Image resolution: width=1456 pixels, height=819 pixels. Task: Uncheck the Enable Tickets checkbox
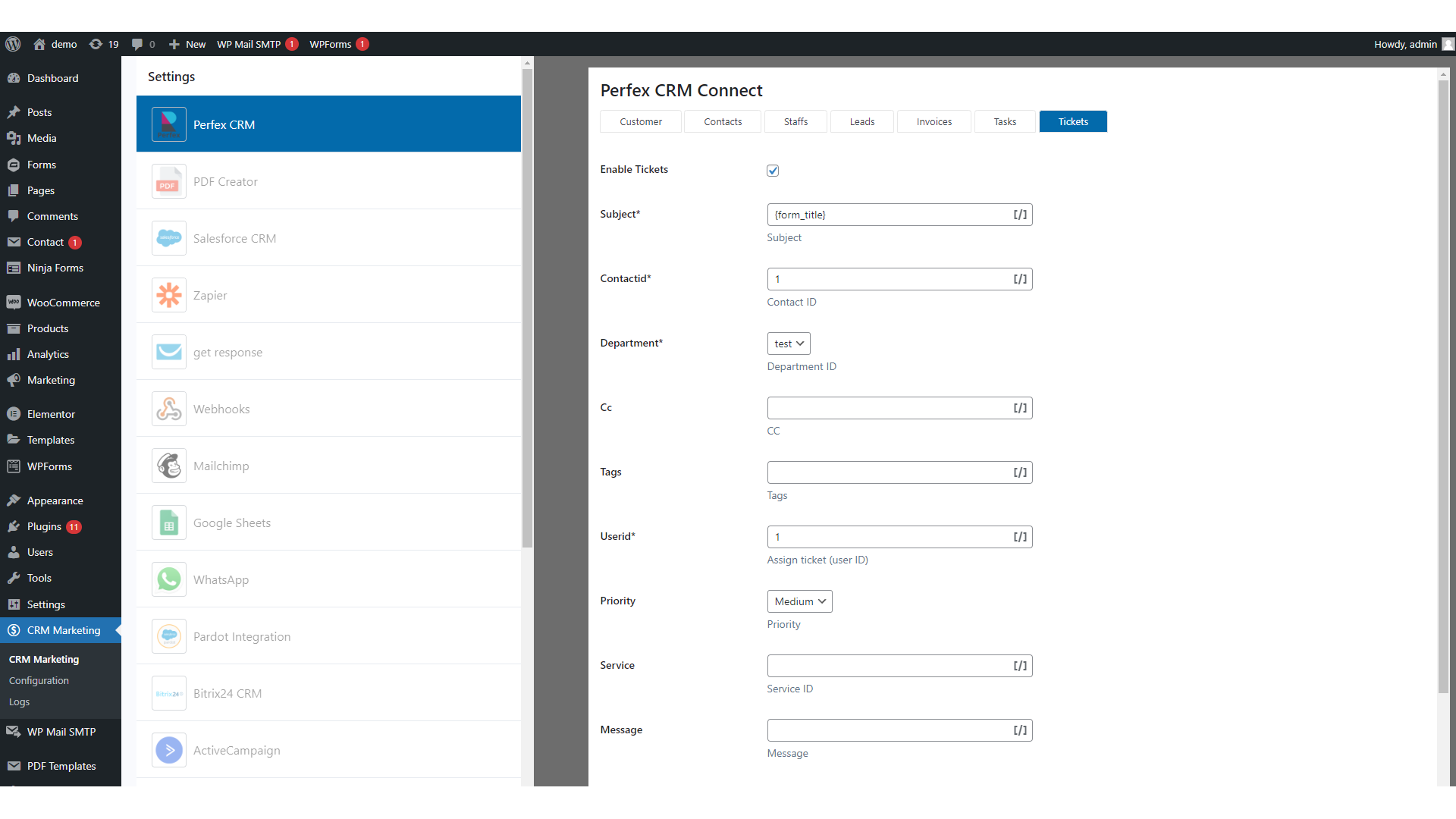tap(773, 171)
